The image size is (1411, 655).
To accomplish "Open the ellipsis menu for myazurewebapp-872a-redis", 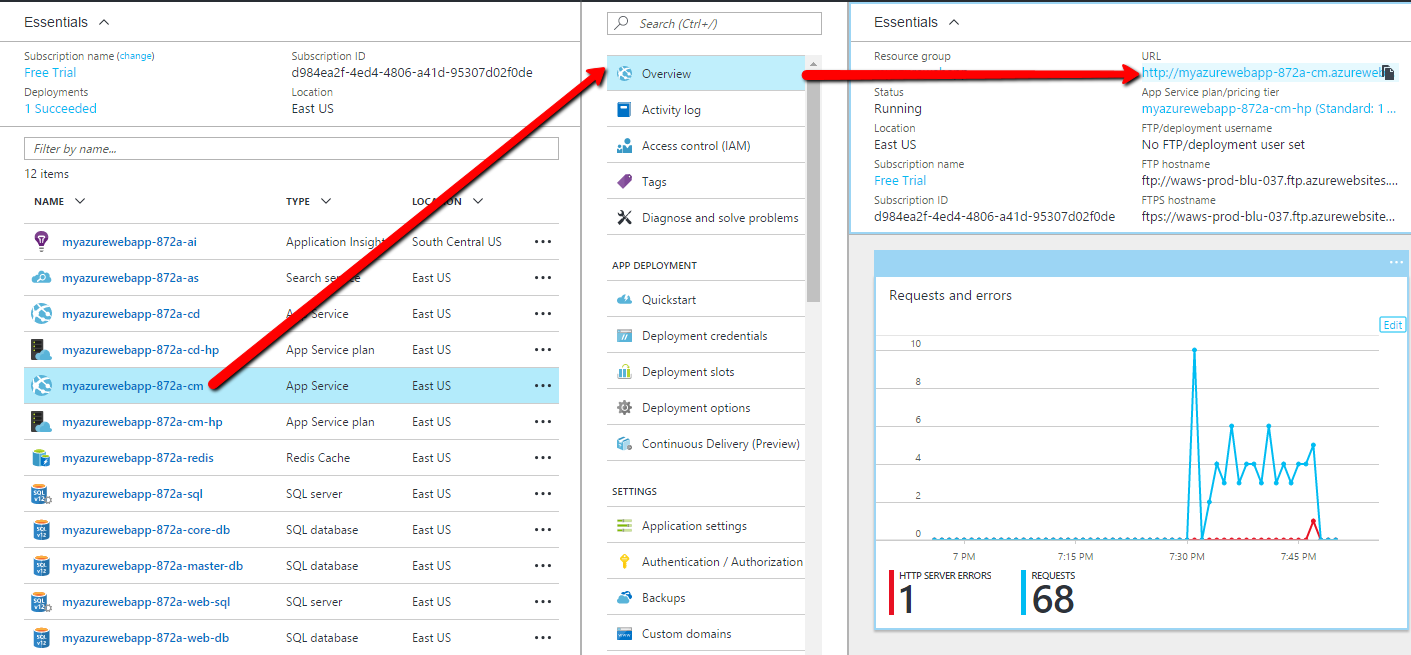I will click(x=543, y=458).
